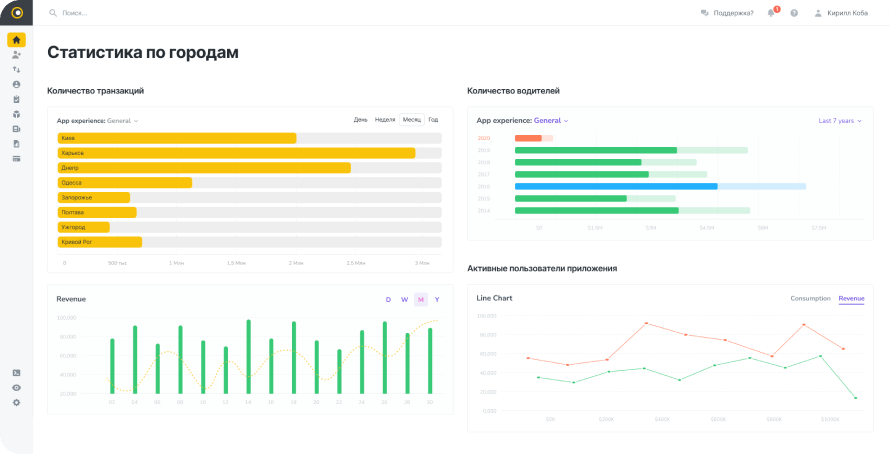Click the add user sidebar icon
The width and height of the screenshot is (890, 454).
click(x=16, y=55)
